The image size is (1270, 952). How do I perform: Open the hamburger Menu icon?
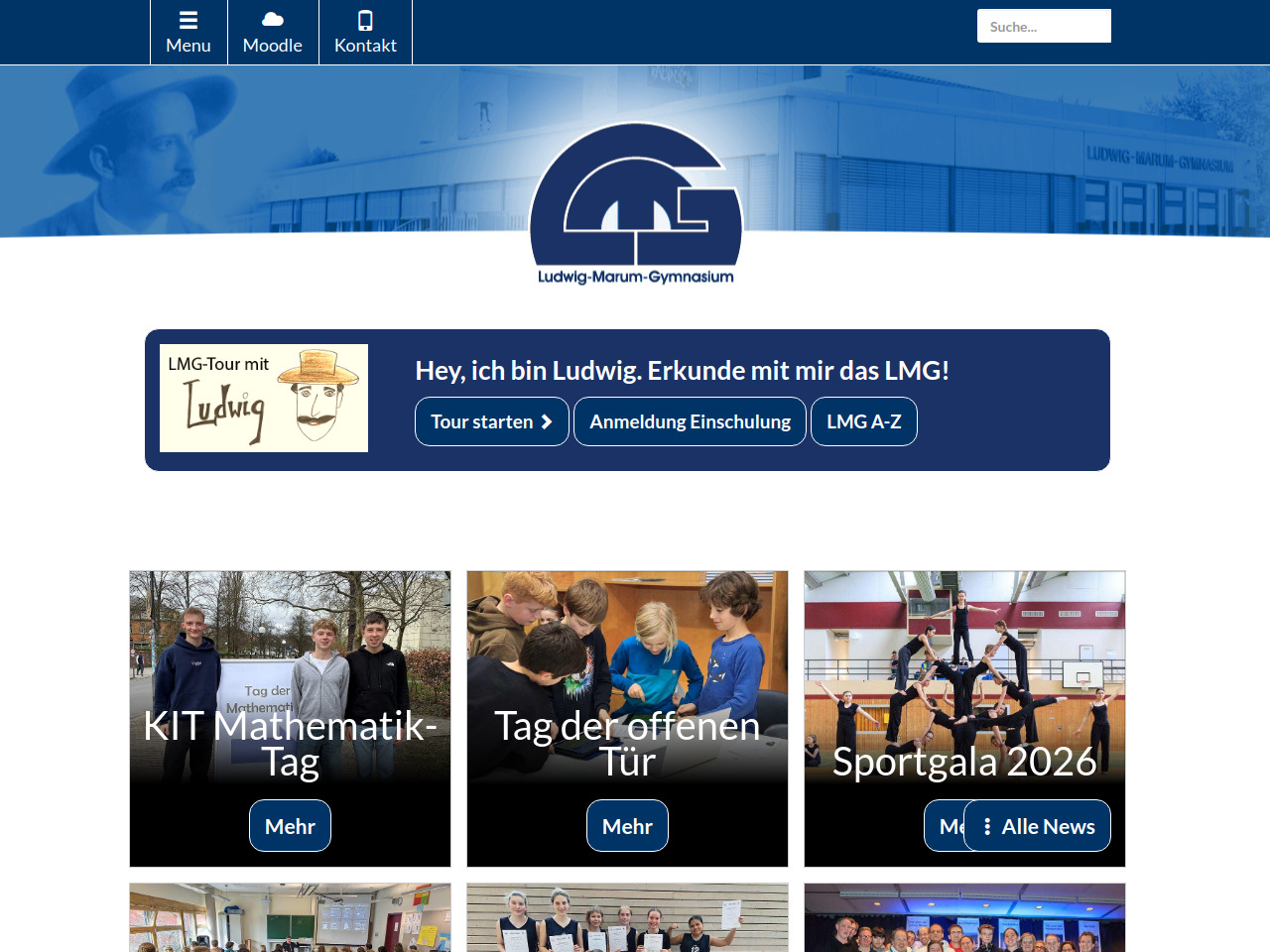189,21
